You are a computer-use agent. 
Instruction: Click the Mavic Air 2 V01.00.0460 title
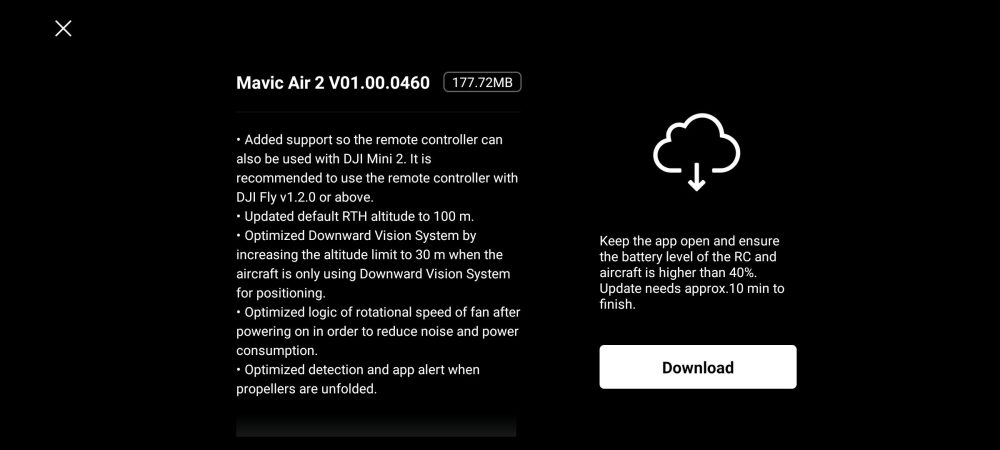coord(333,83)
